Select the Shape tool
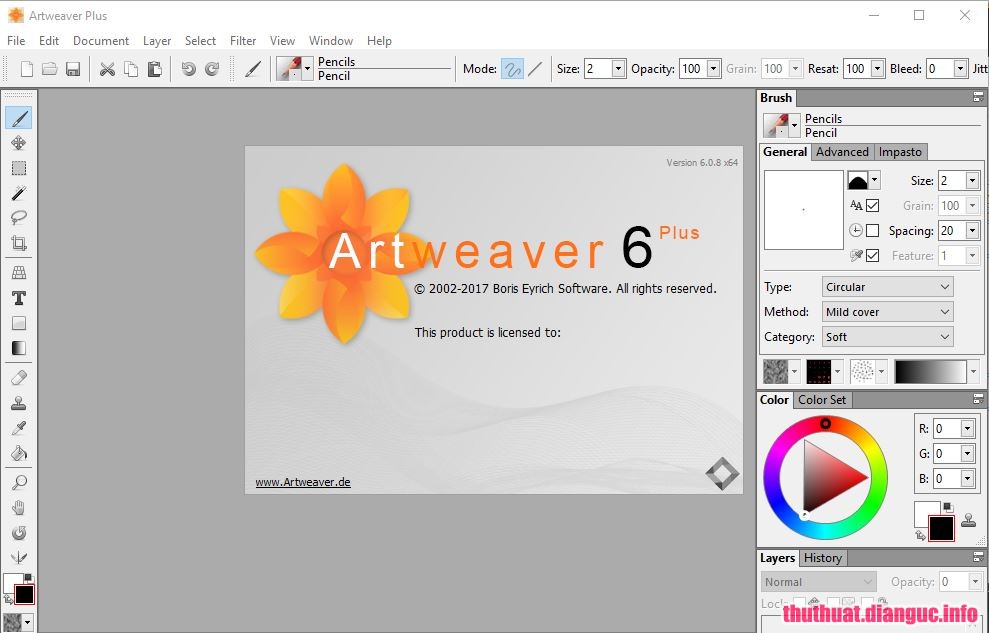The image size is (989, 633). point(19,323)
